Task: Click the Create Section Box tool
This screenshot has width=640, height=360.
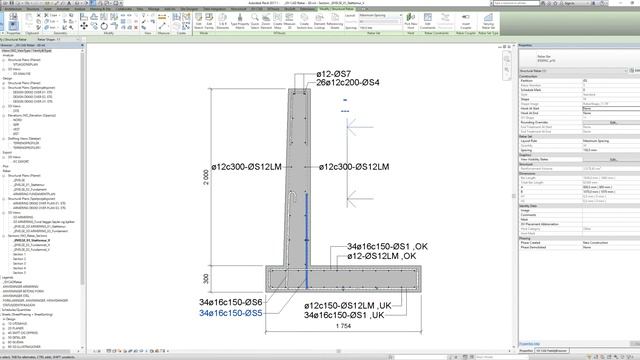Action: [x=304, y=21]
